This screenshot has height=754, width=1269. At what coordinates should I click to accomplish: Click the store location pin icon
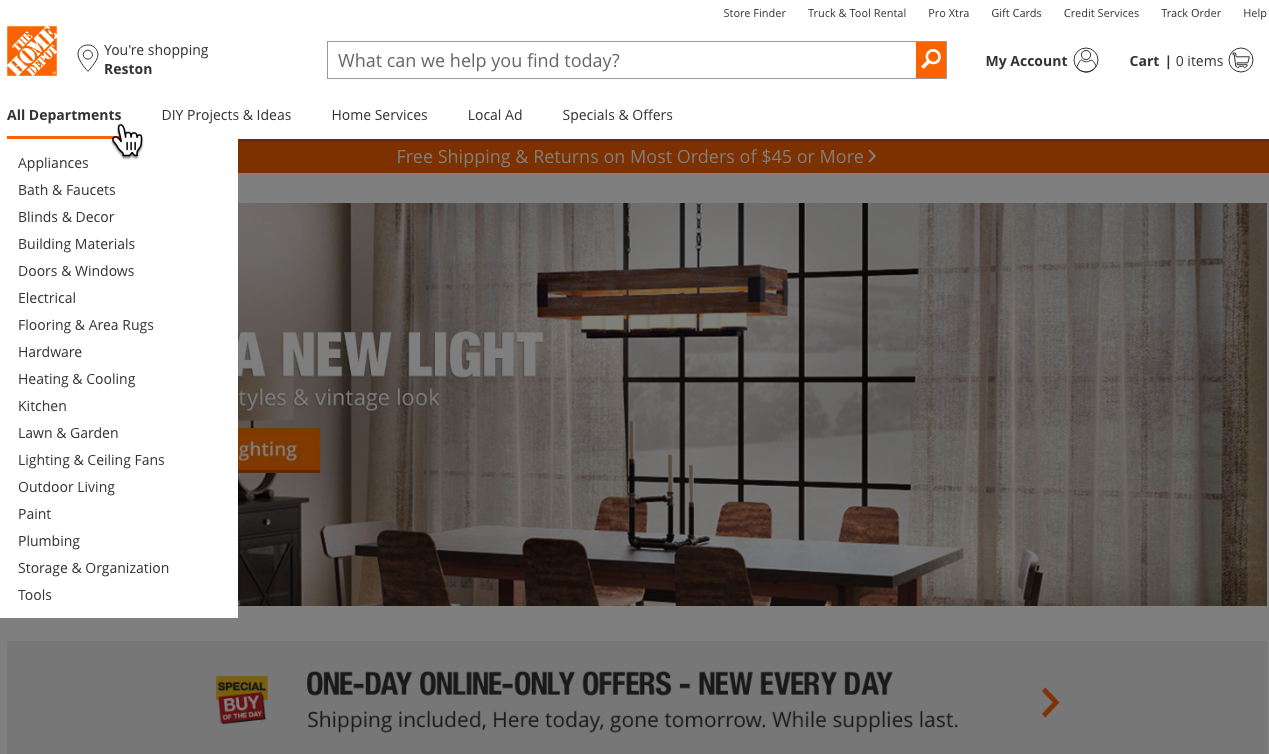[88, 58]
